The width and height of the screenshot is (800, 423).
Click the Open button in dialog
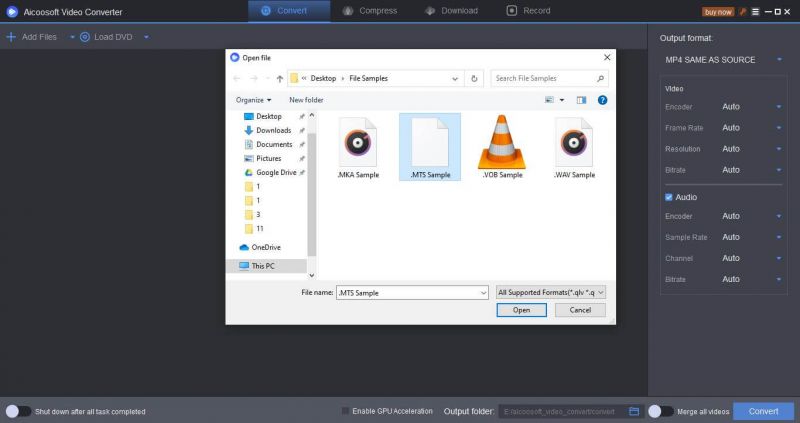[521, 310]
